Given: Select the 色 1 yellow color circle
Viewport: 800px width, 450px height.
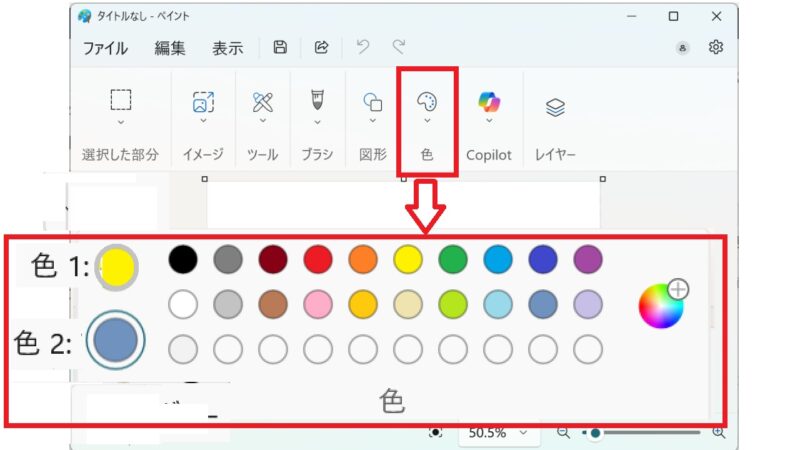Looking at the screenshot, I should click(117, 267).
